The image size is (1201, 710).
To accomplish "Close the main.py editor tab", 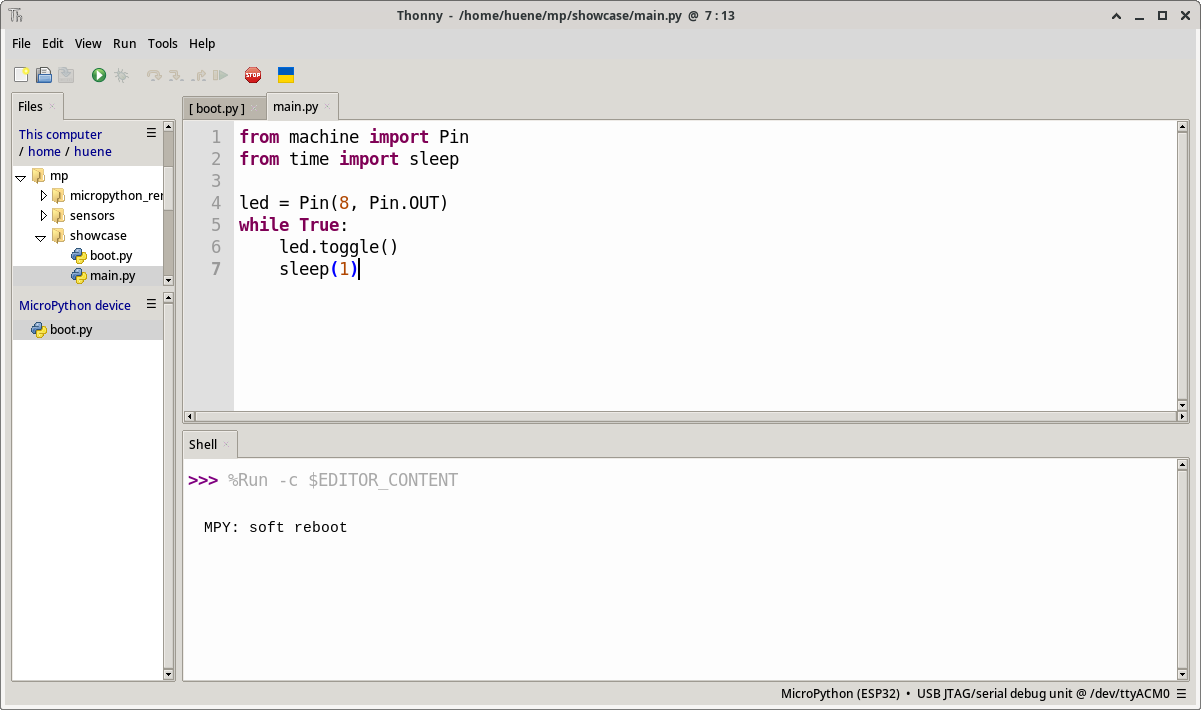I will [327, 107].
